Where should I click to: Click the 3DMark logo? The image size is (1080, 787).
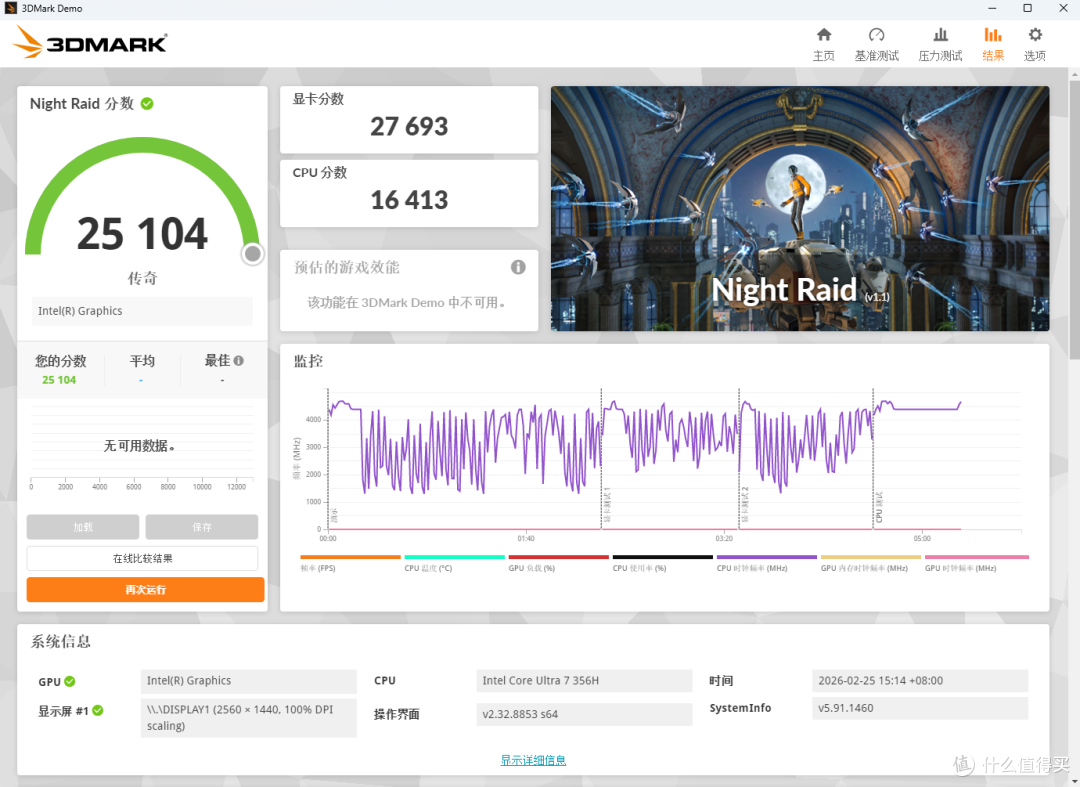[x=90, y=43]
